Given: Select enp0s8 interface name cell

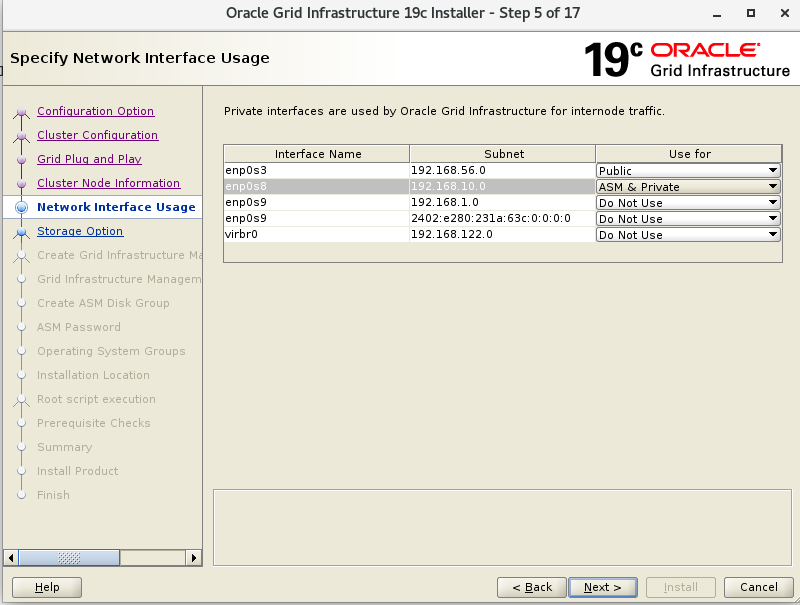Looking at the screenshot, I should pyautogui.click(x=316, y=186).
